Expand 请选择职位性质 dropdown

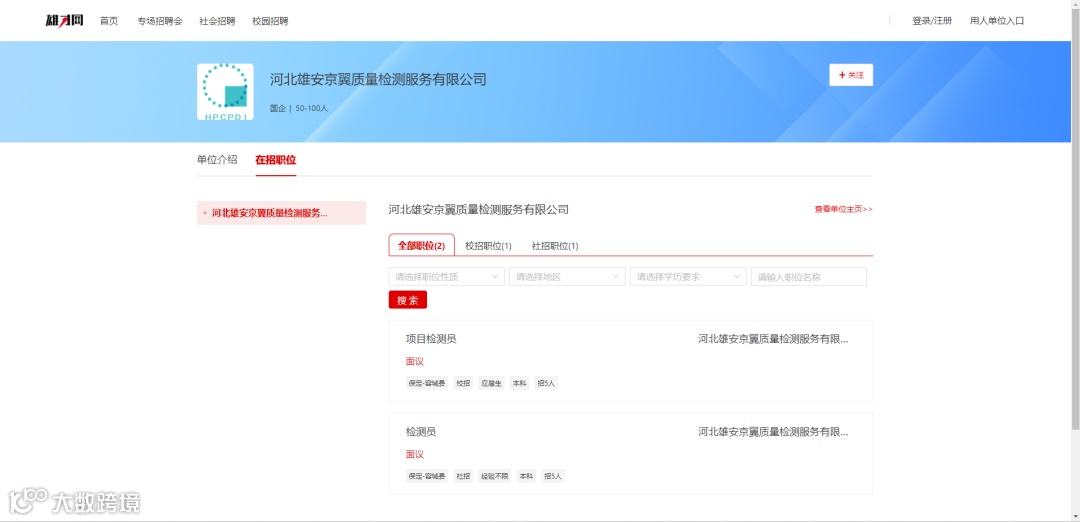point(446,277)
